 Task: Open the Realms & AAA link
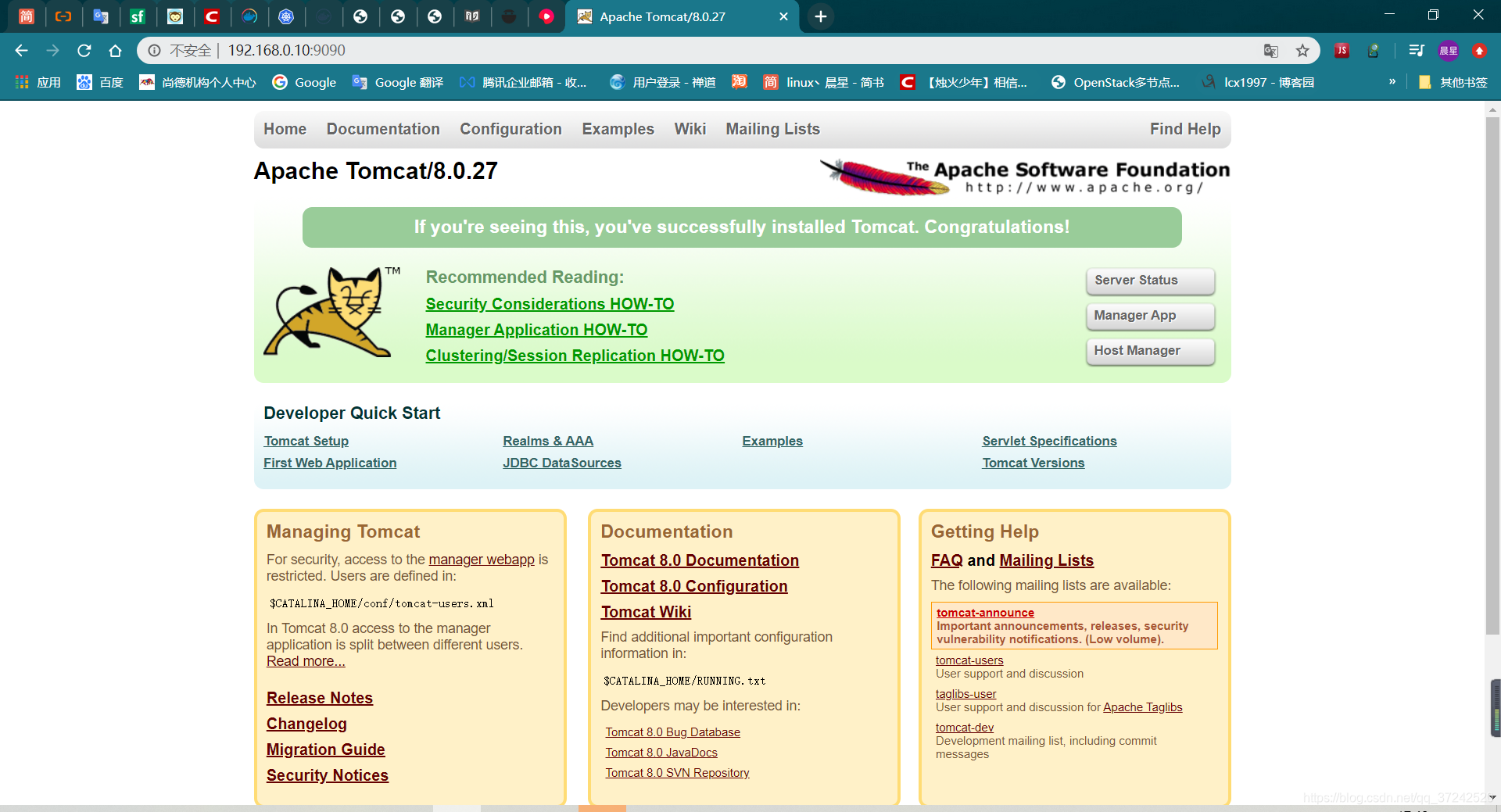click(x=548, y=441)
